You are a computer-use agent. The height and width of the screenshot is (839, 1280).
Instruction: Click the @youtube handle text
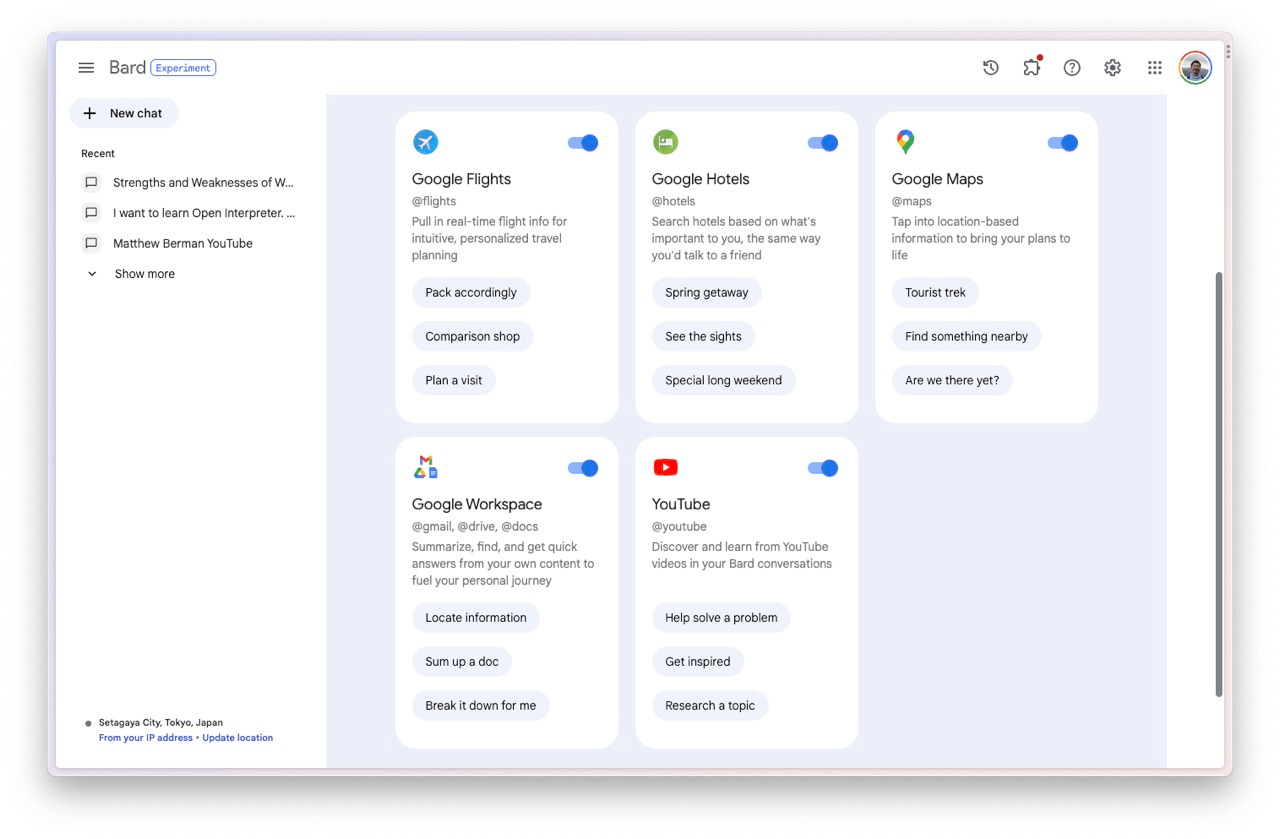[x=679, y=526]
